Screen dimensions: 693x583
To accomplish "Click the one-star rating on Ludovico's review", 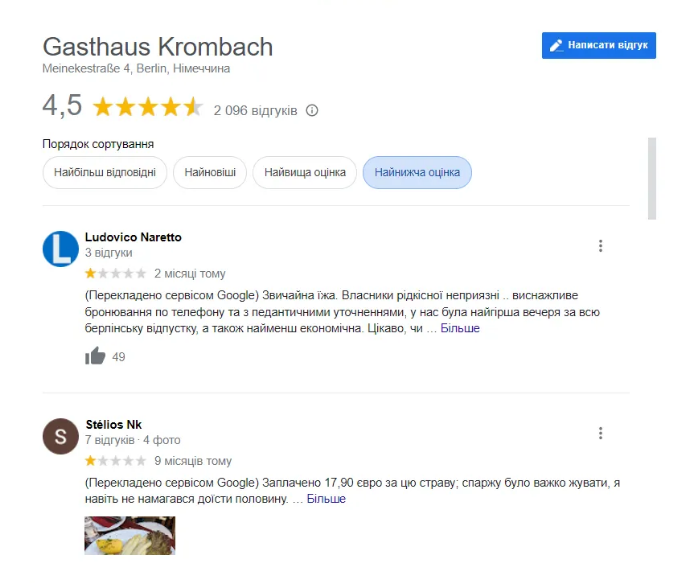I will [x=115, y=274].
